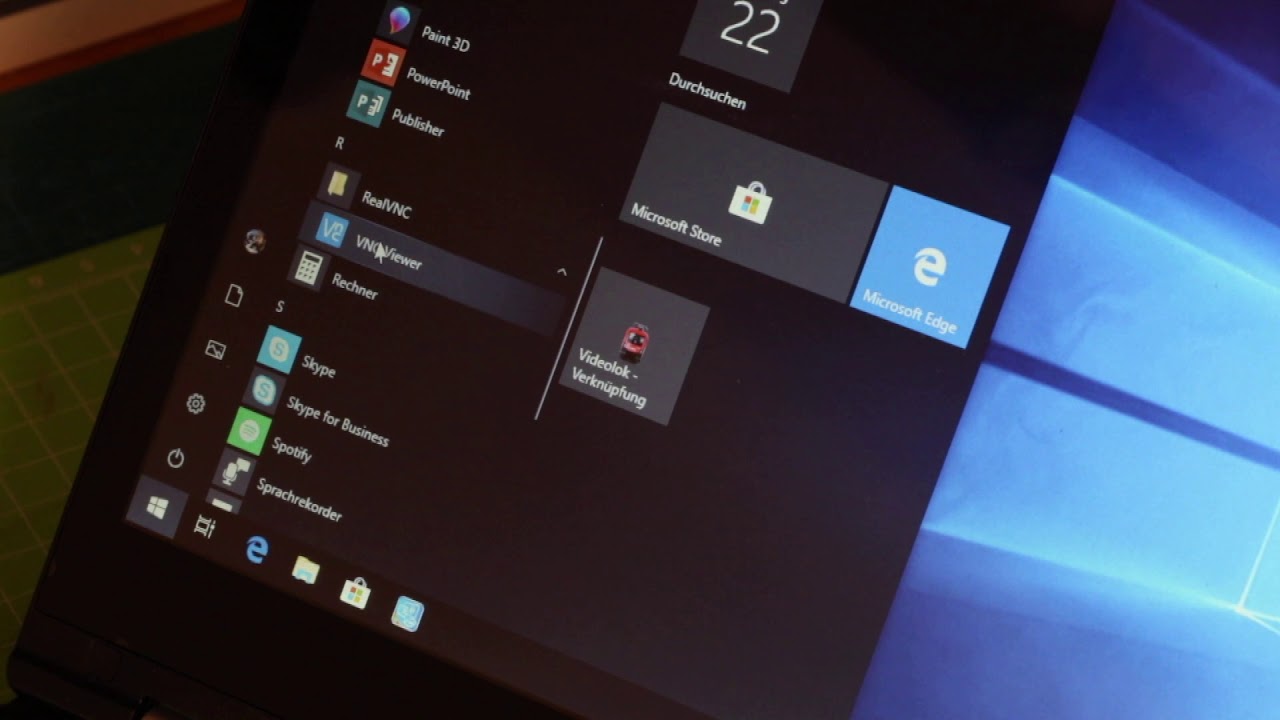Viewport: 1280px width, 720px height.
Task: Open the Publisher app icon
Action: 367,103
